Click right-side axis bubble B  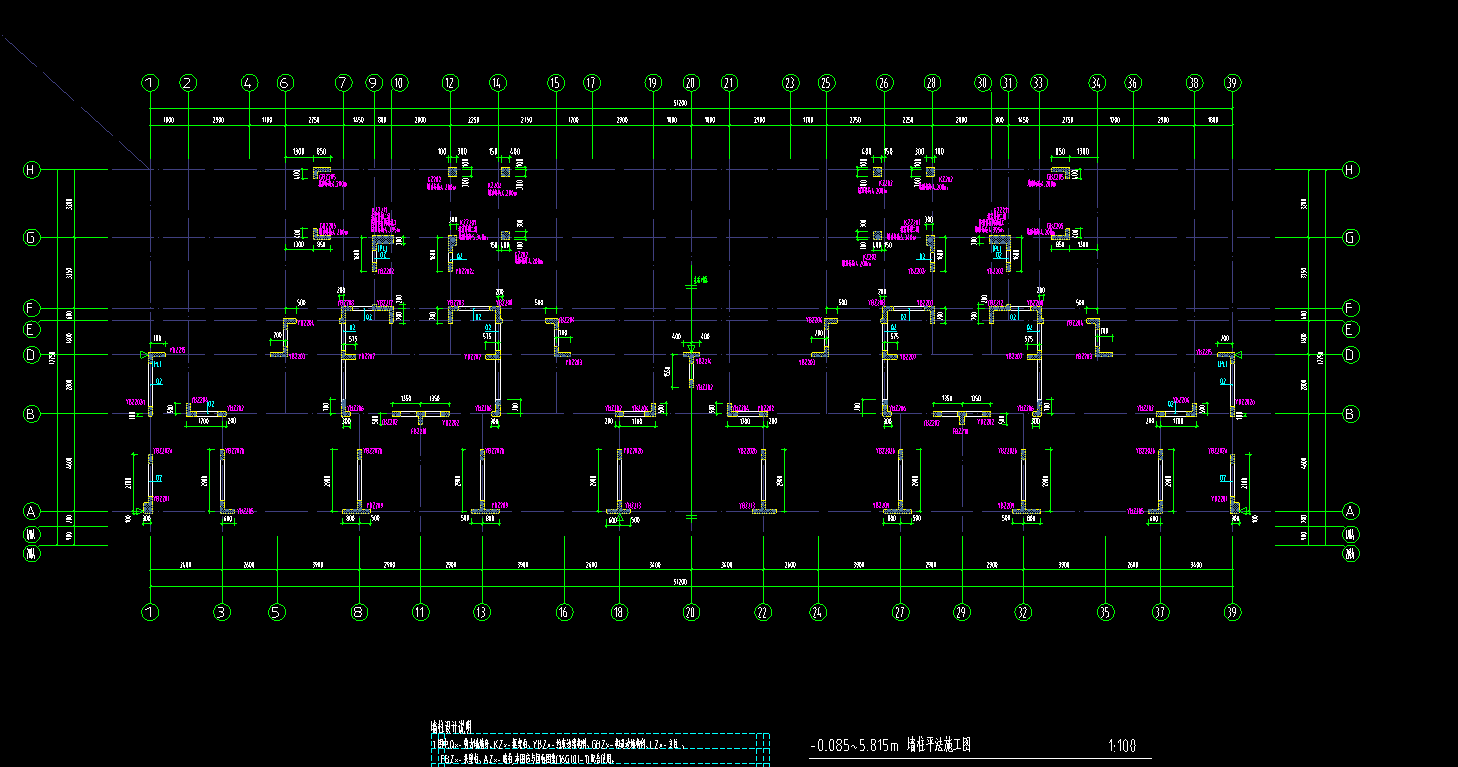coord(1351,413)
